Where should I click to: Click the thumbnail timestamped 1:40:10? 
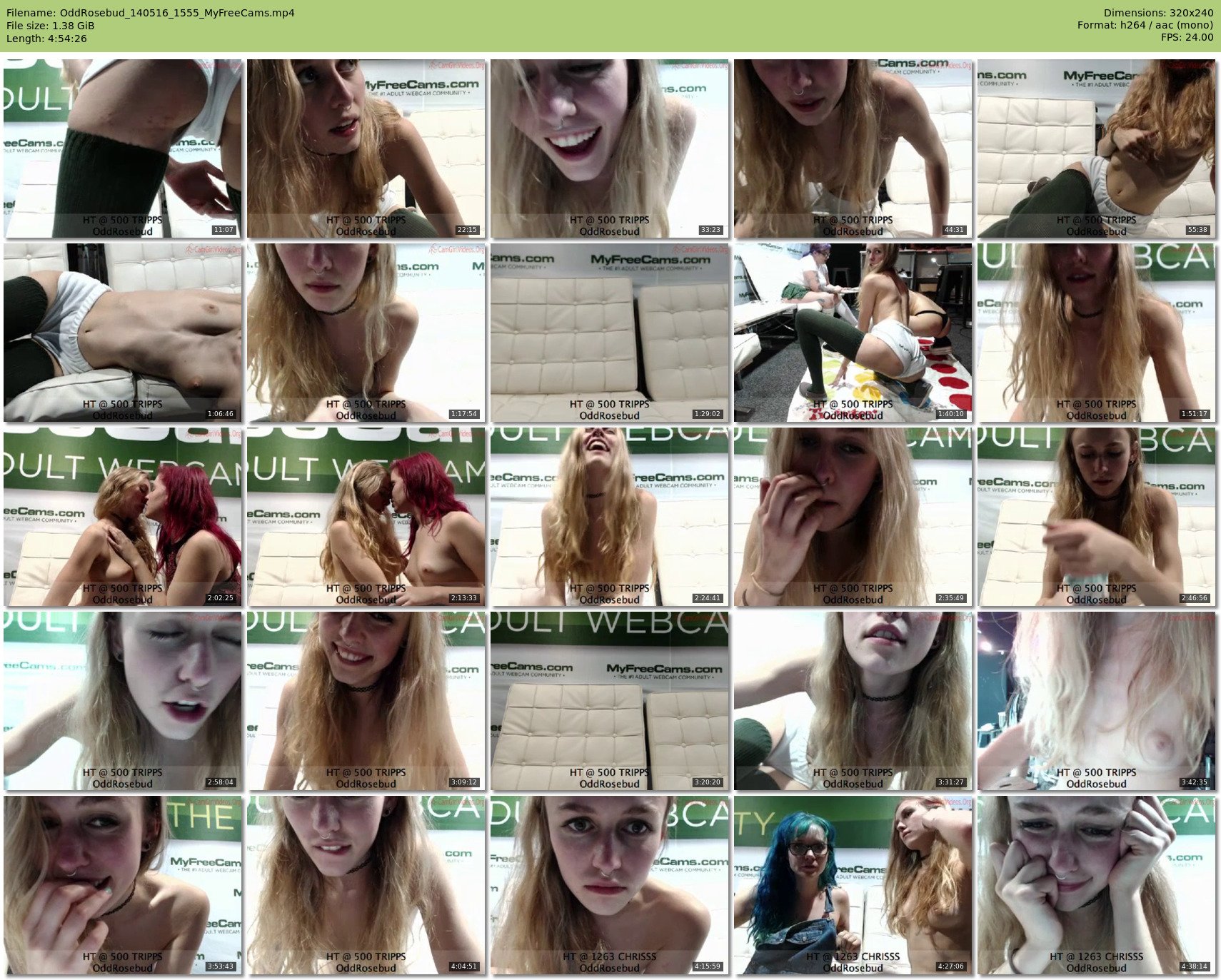[x=853, y=333]
